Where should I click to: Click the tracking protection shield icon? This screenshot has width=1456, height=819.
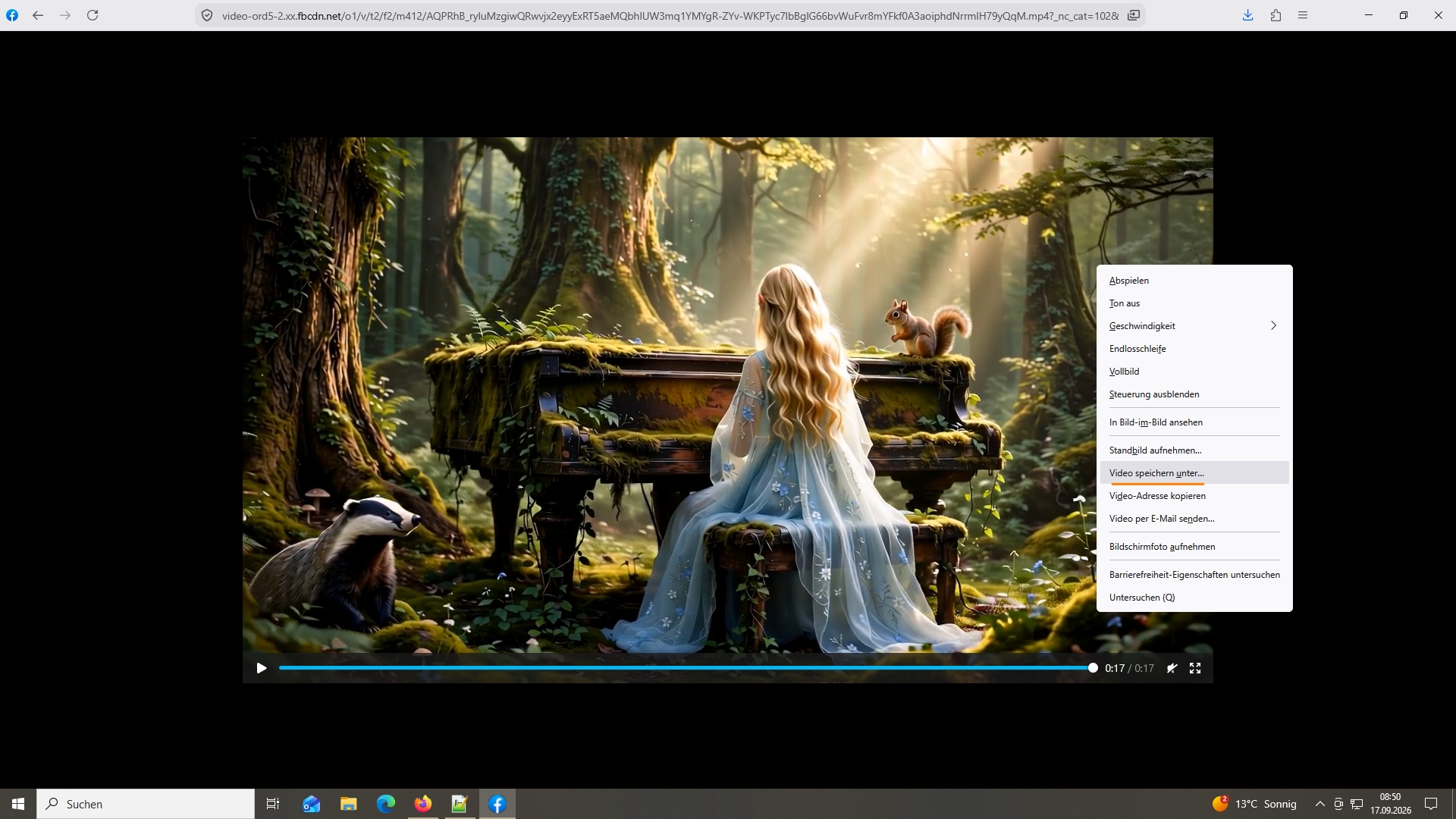(206, 15)
